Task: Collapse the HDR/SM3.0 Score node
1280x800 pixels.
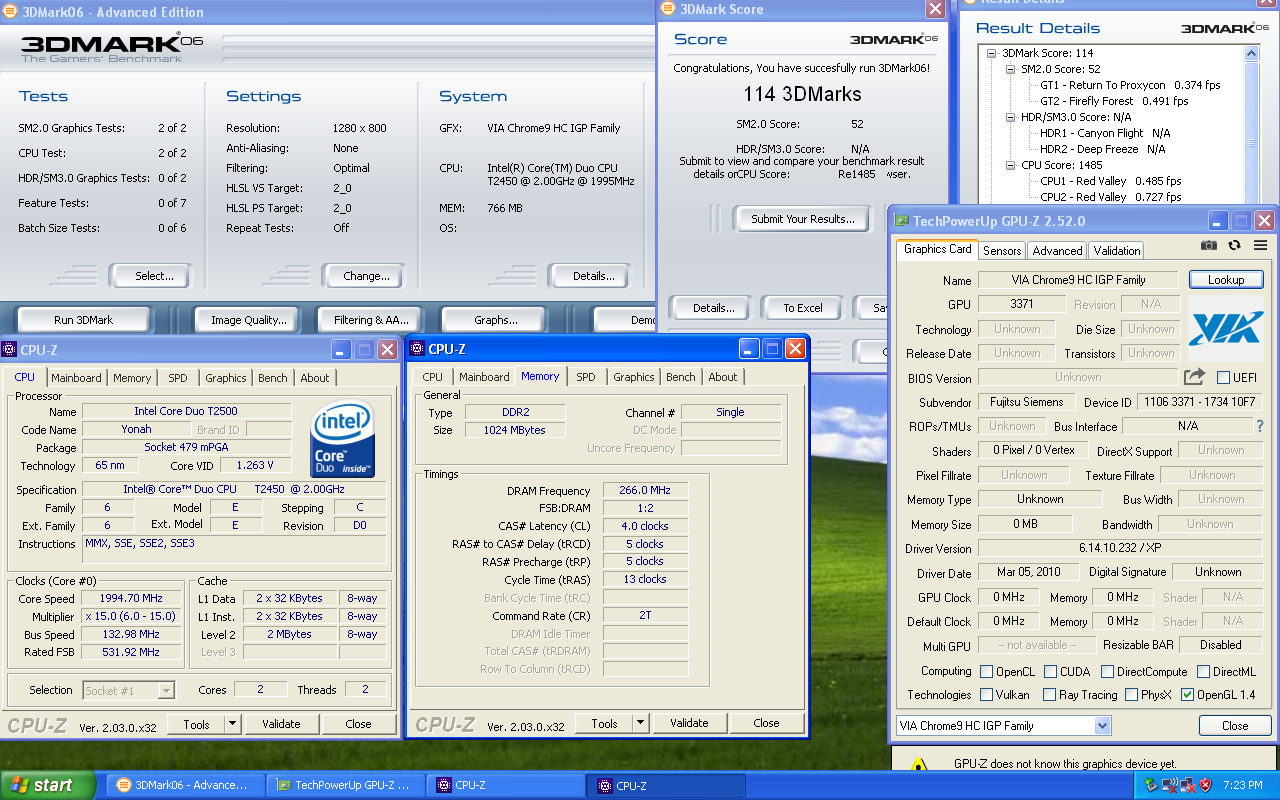Action: point(1010,117)
